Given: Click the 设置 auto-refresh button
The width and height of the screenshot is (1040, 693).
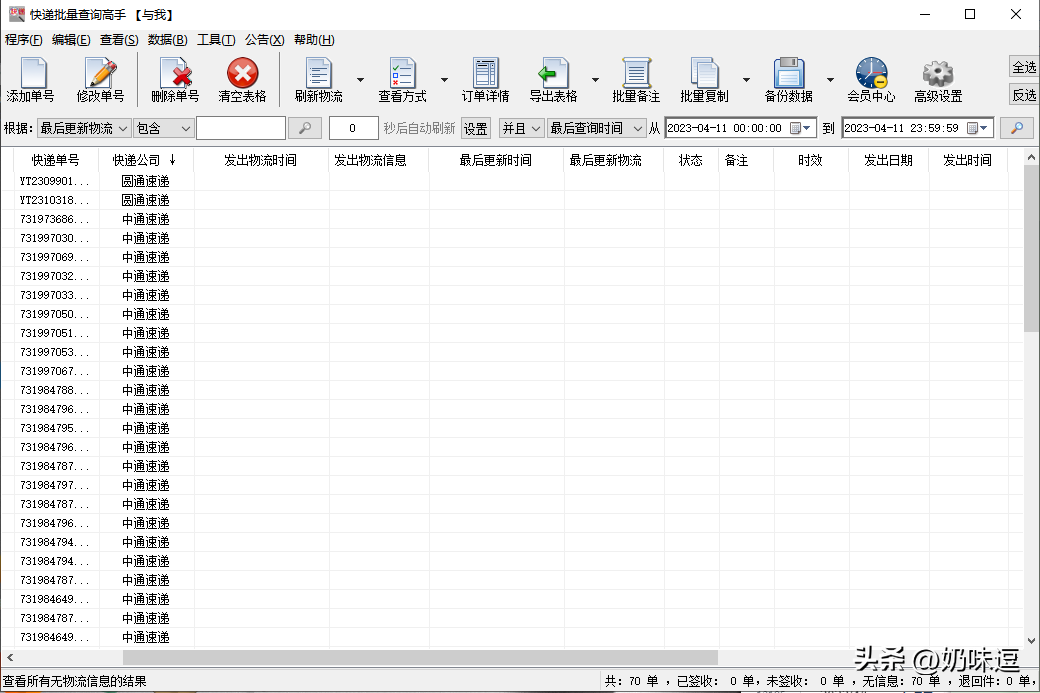Looking at the screenshot, I should click(x=476, y=129).
